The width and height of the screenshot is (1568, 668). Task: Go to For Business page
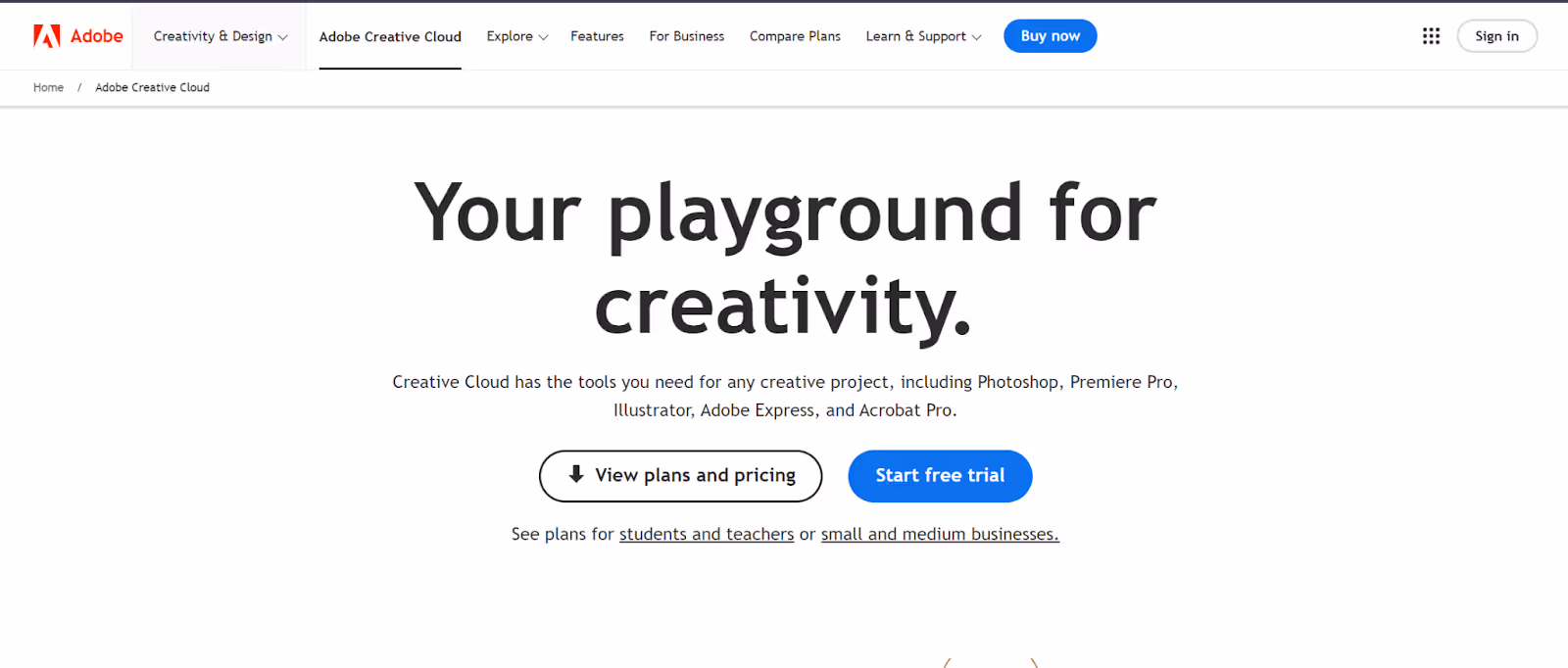pos(687,36)
